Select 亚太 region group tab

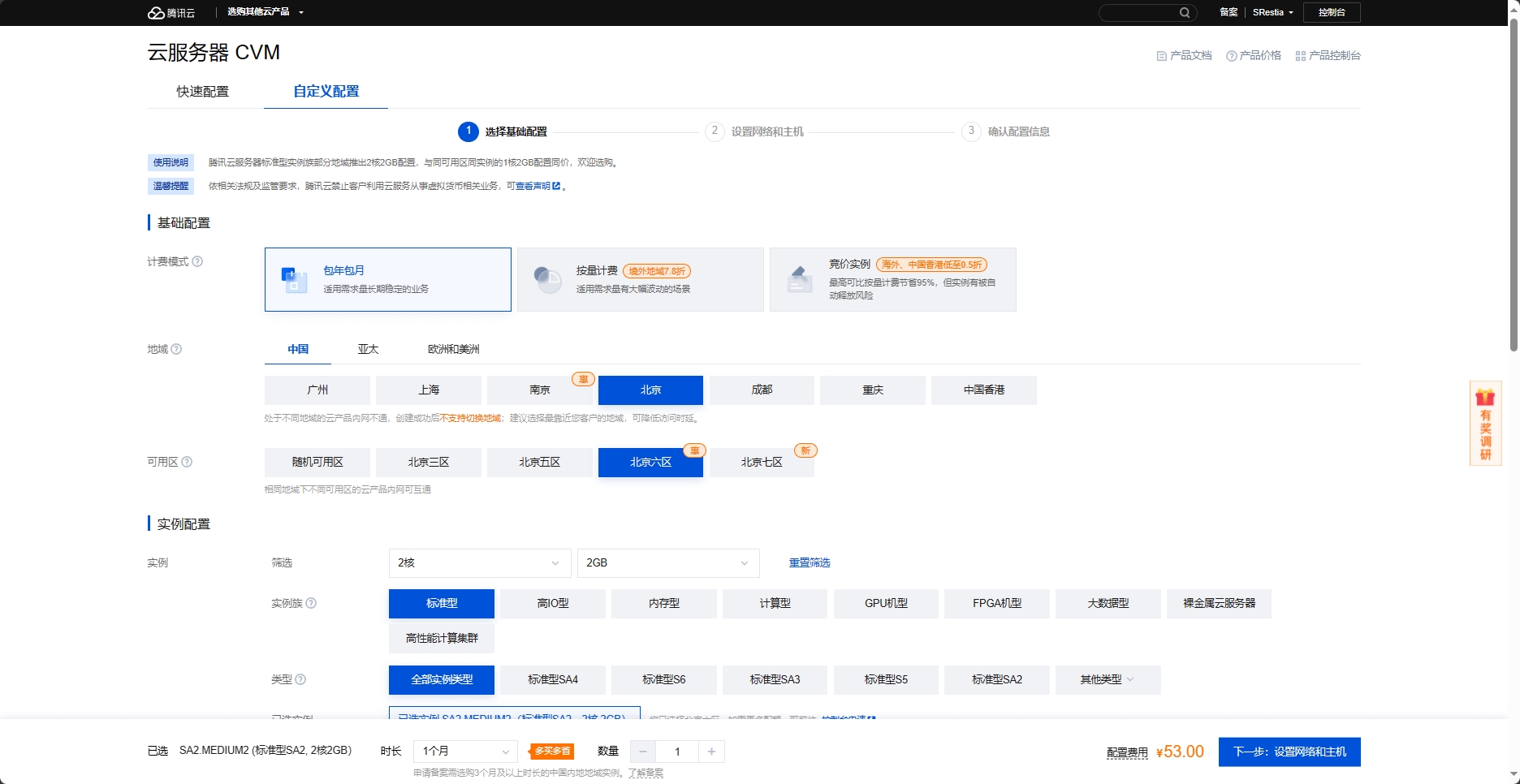click(x=368, y=349)
